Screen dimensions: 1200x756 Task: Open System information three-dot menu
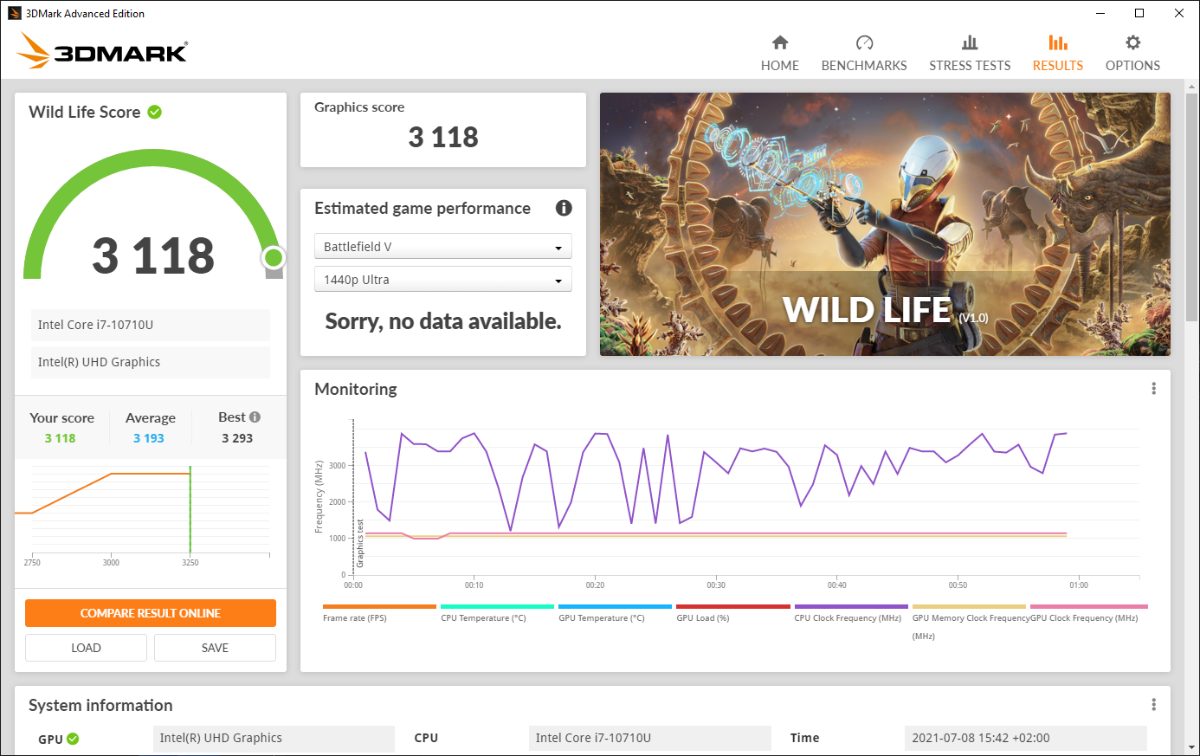(x=1153, y=705)
